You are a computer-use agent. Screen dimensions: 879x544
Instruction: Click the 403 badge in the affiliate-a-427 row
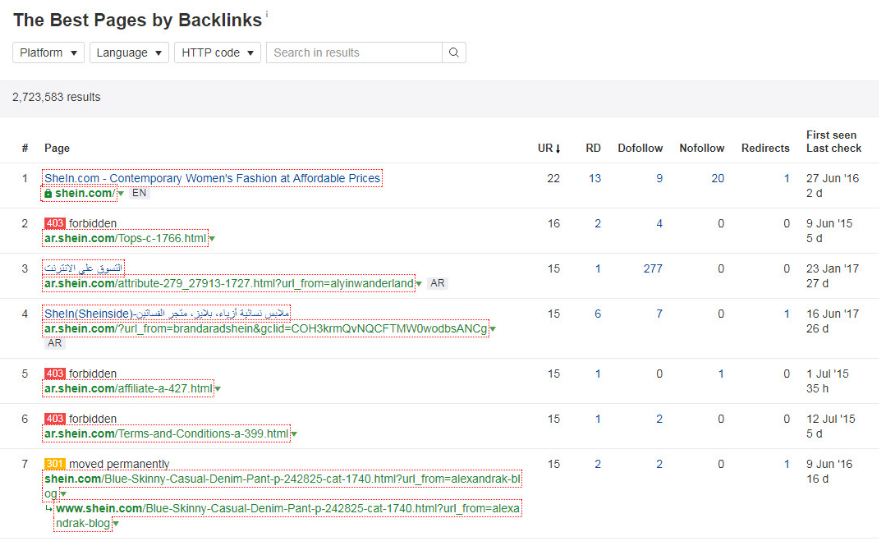pyautogui.click(x=55, y=374)
